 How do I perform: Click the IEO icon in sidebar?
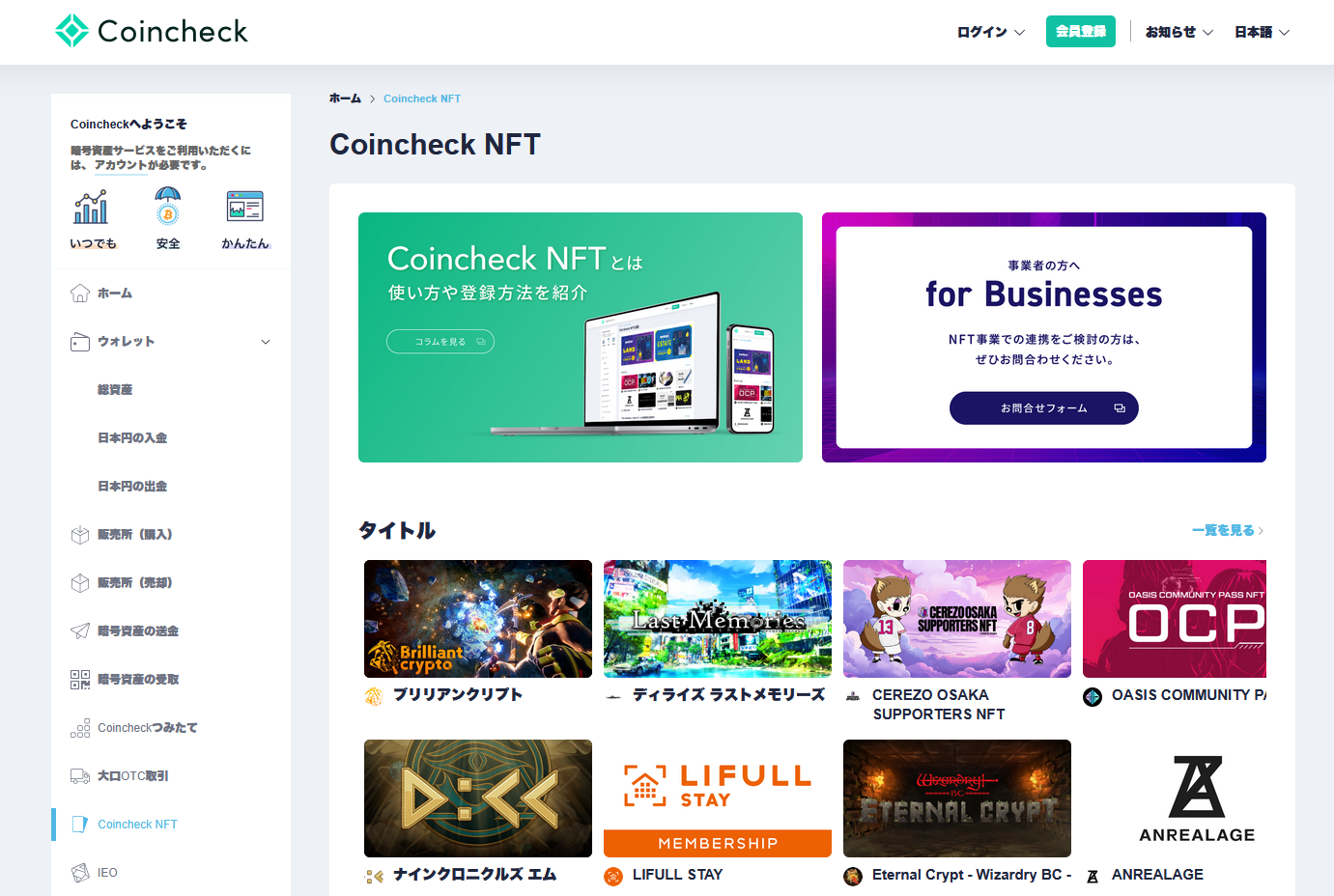click(80, 873)
